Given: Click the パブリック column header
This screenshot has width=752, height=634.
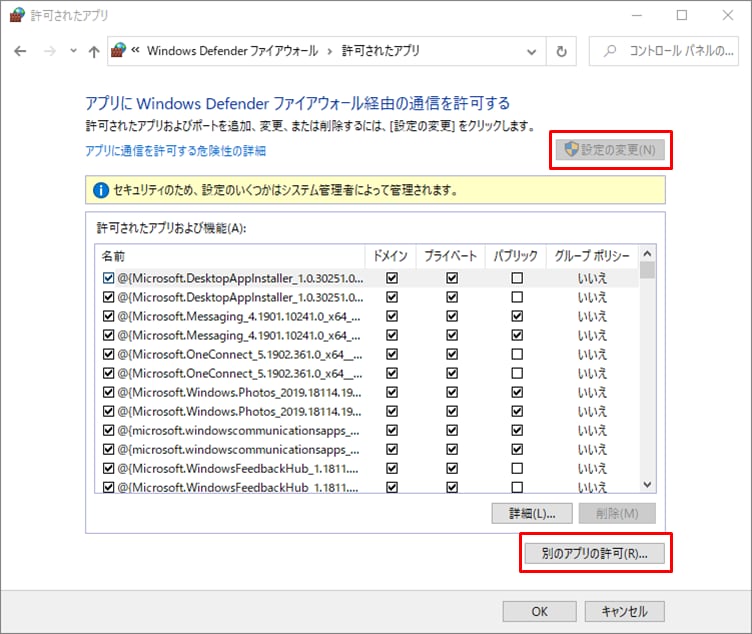Looking at the screenshot, I should (516, 256).
